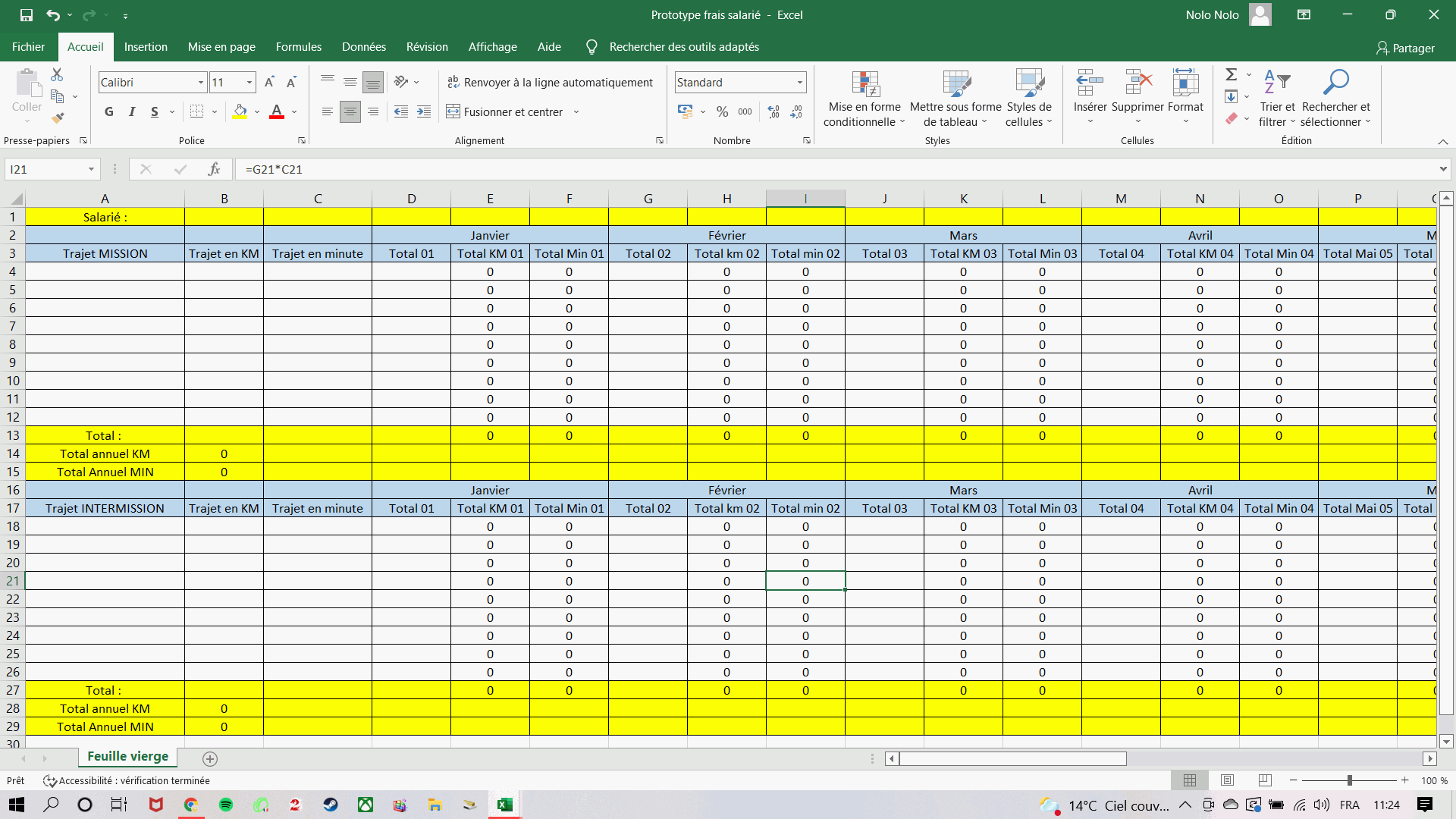
Task: Open the Données ribbon tab
Action: point(363,47)
